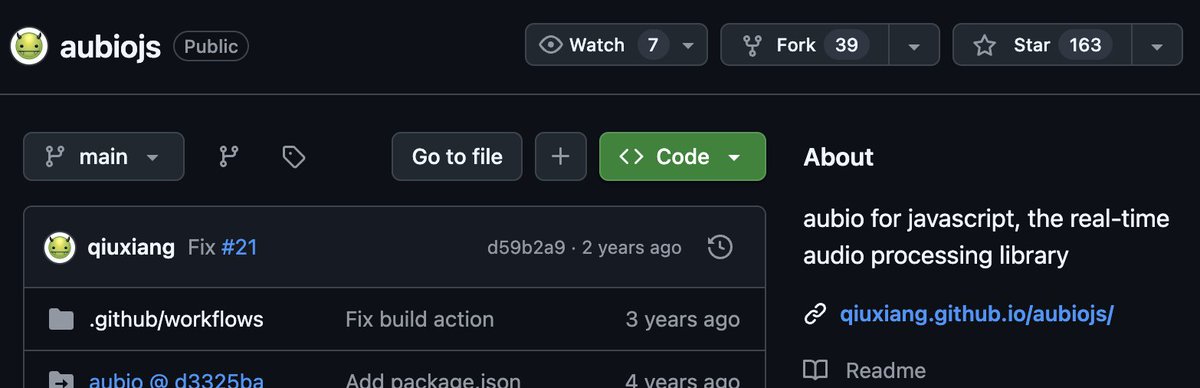
Task: Click the 3 years ago timestamp
Action: point(683,320)
